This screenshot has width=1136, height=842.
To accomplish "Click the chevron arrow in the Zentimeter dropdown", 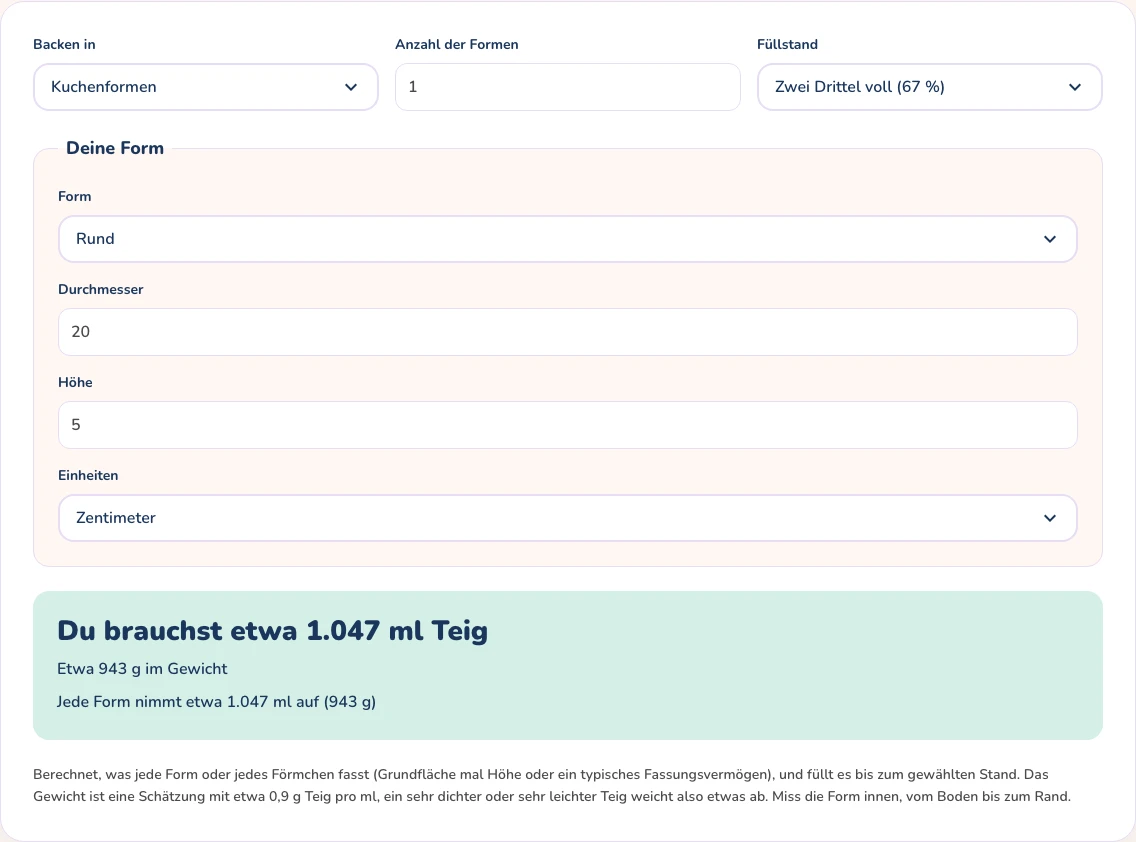I will click(1050, 518).
